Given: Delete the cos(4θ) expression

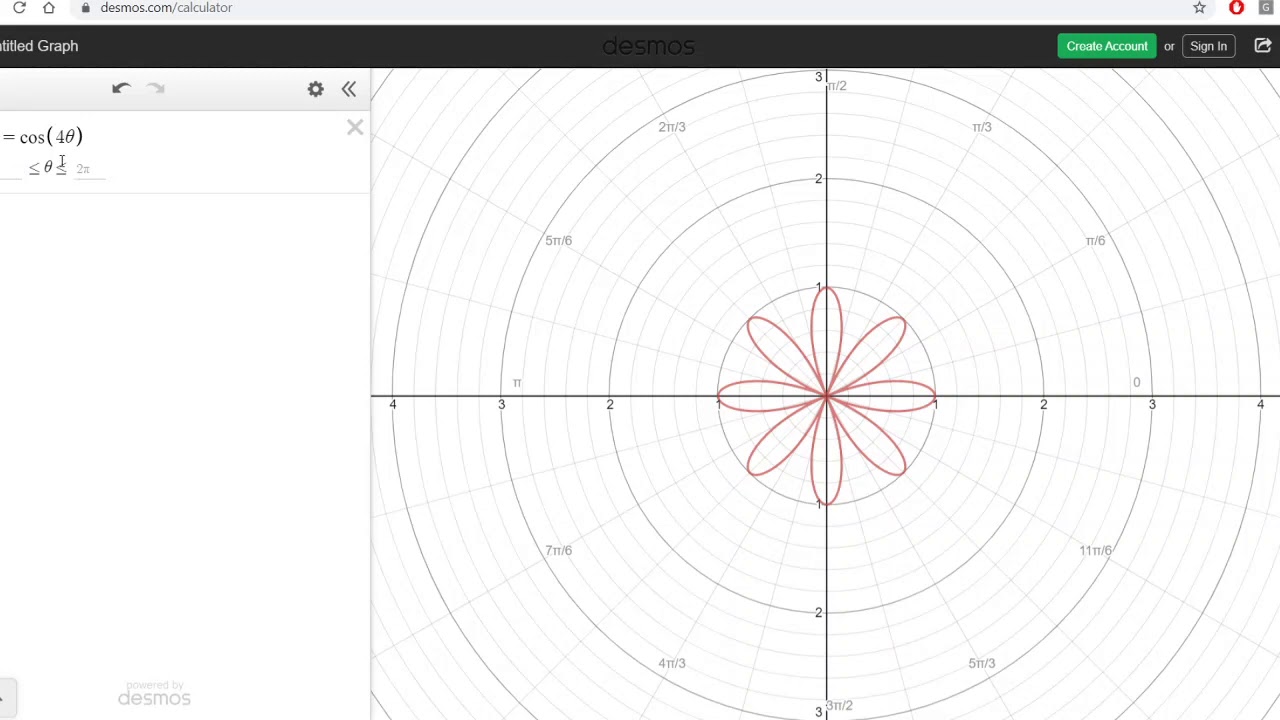Looking at the screenshot, I should 355,127.
